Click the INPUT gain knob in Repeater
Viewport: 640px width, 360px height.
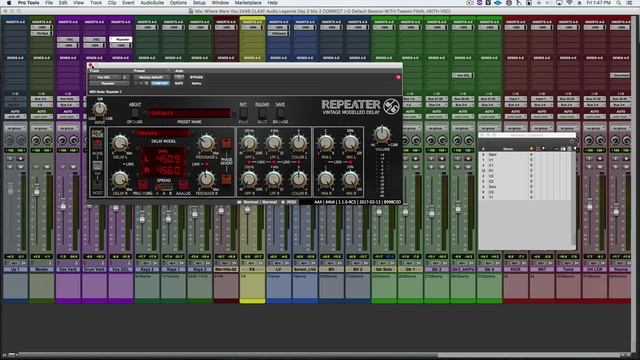click(100, 109)
